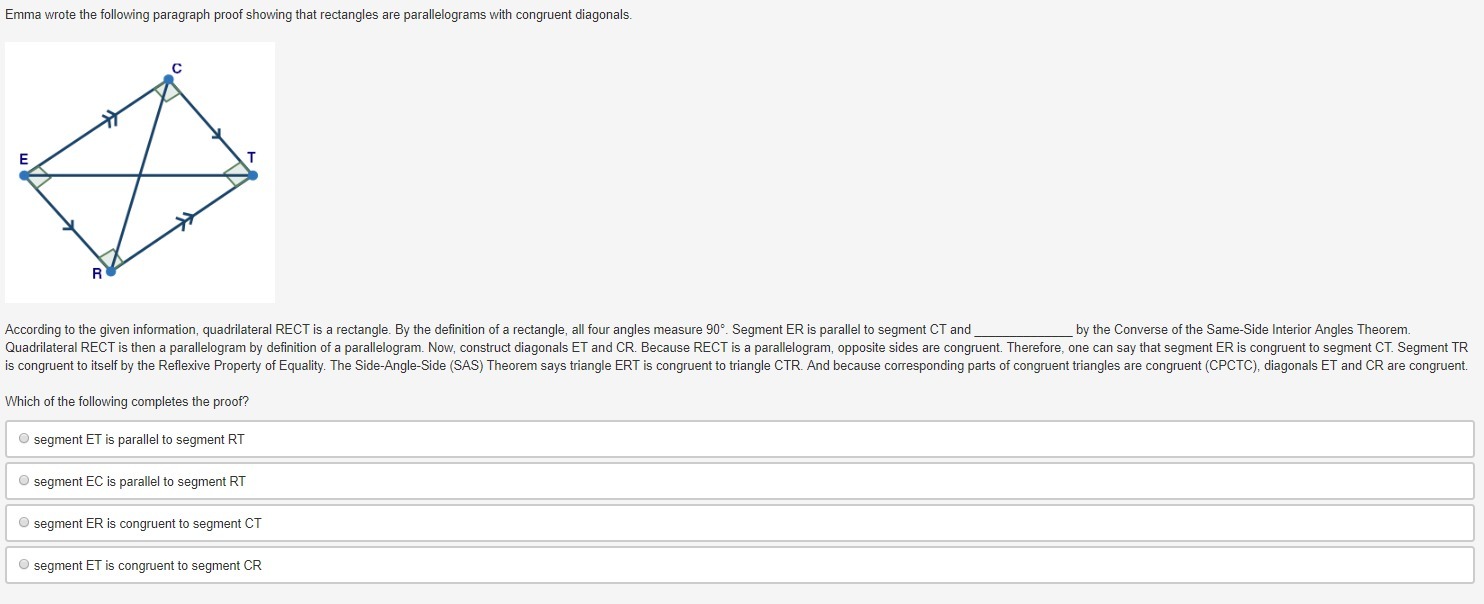The image size is (1484, 604).
Task: Click the blank fill-in line in the proof paragraph
Action: point(1023,330)
